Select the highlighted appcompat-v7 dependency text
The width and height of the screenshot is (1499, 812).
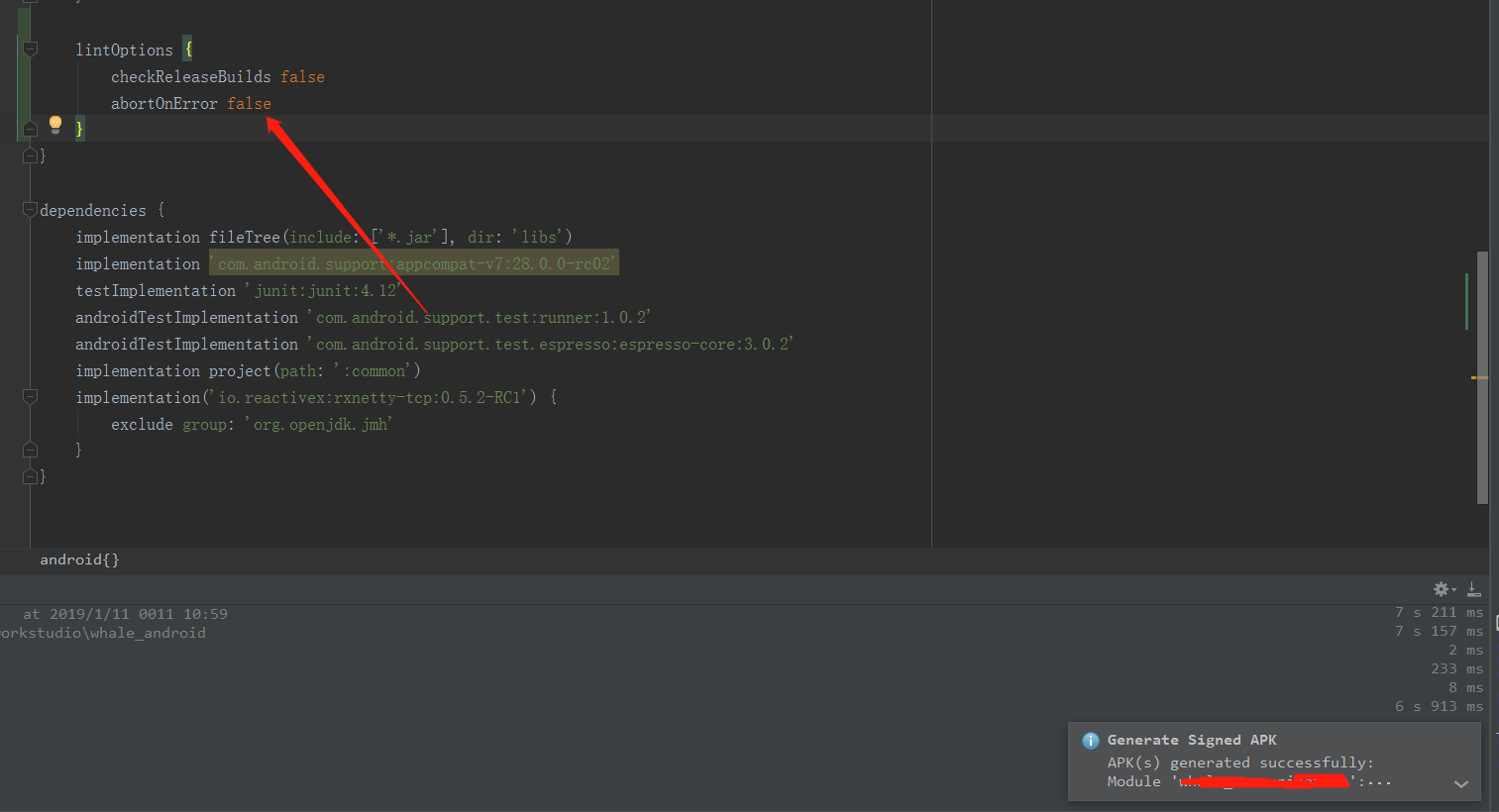coord(413,263)
